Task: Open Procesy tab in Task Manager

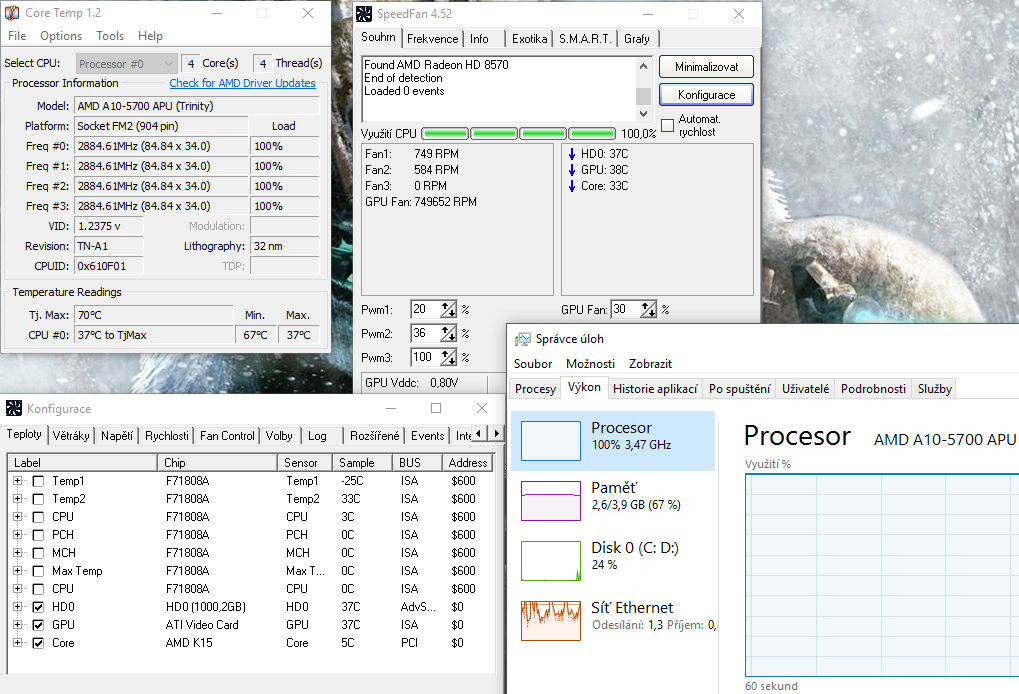Action: (x=535, y=389)
